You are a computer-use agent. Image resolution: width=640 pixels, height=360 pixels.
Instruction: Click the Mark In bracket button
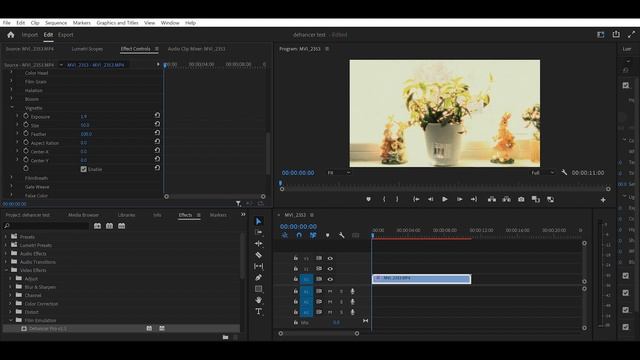[384, 199]
